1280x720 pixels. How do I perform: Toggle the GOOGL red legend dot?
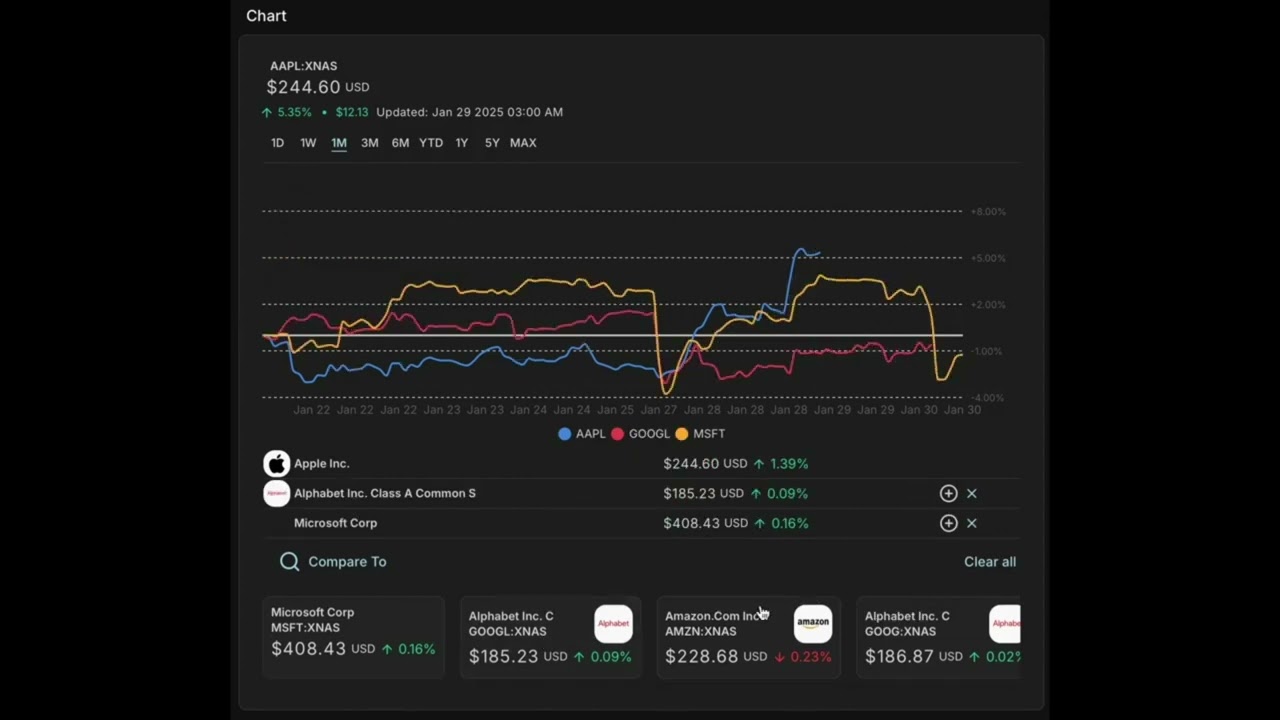point(618,434)
